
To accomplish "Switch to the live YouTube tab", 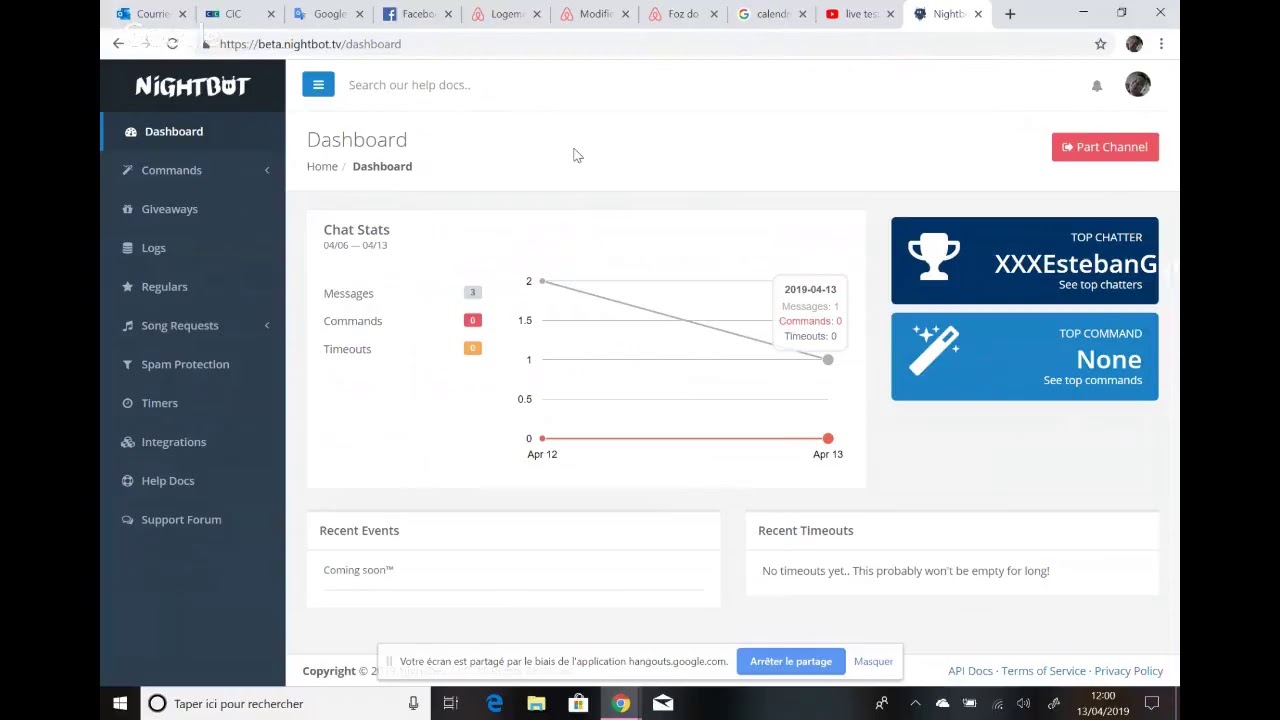I will click(x=860, y=14).
